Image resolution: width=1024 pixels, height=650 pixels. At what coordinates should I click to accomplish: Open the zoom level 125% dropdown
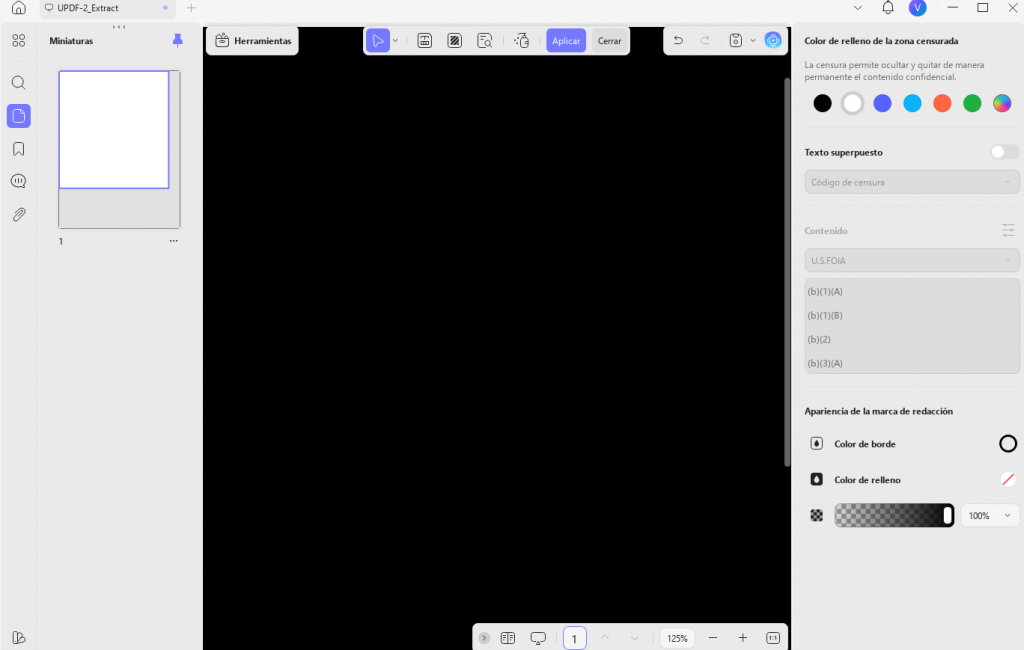(x=677, y=638)
